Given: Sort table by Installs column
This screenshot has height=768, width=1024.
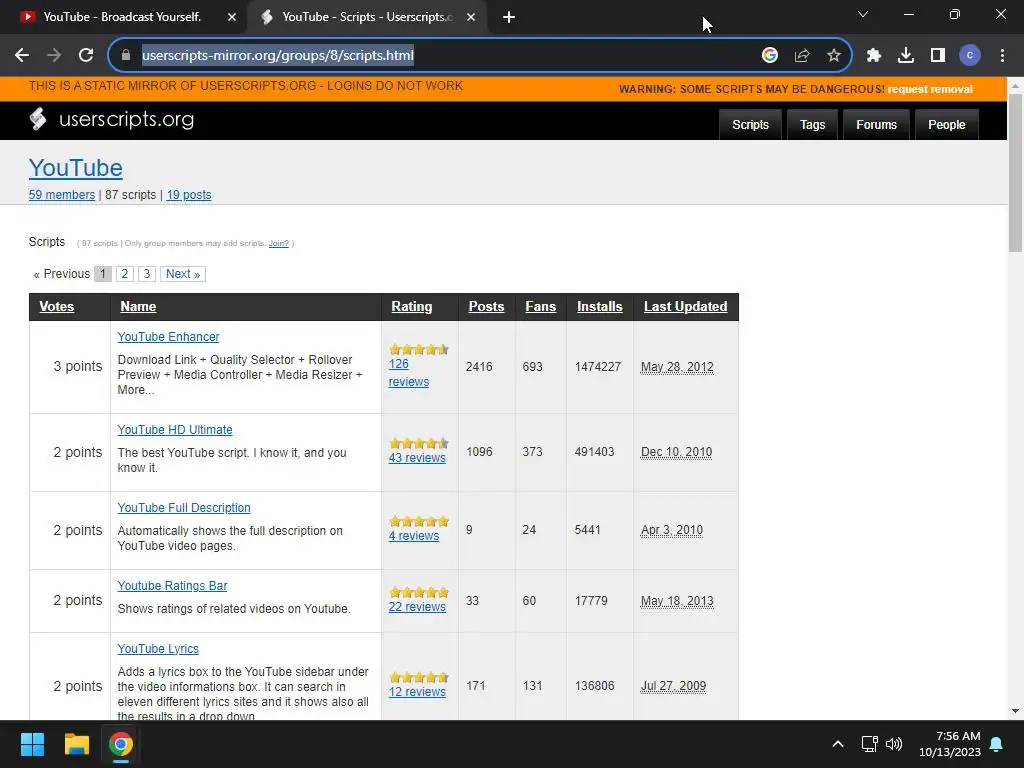Looking at the screenshot, I should [600, 306].
